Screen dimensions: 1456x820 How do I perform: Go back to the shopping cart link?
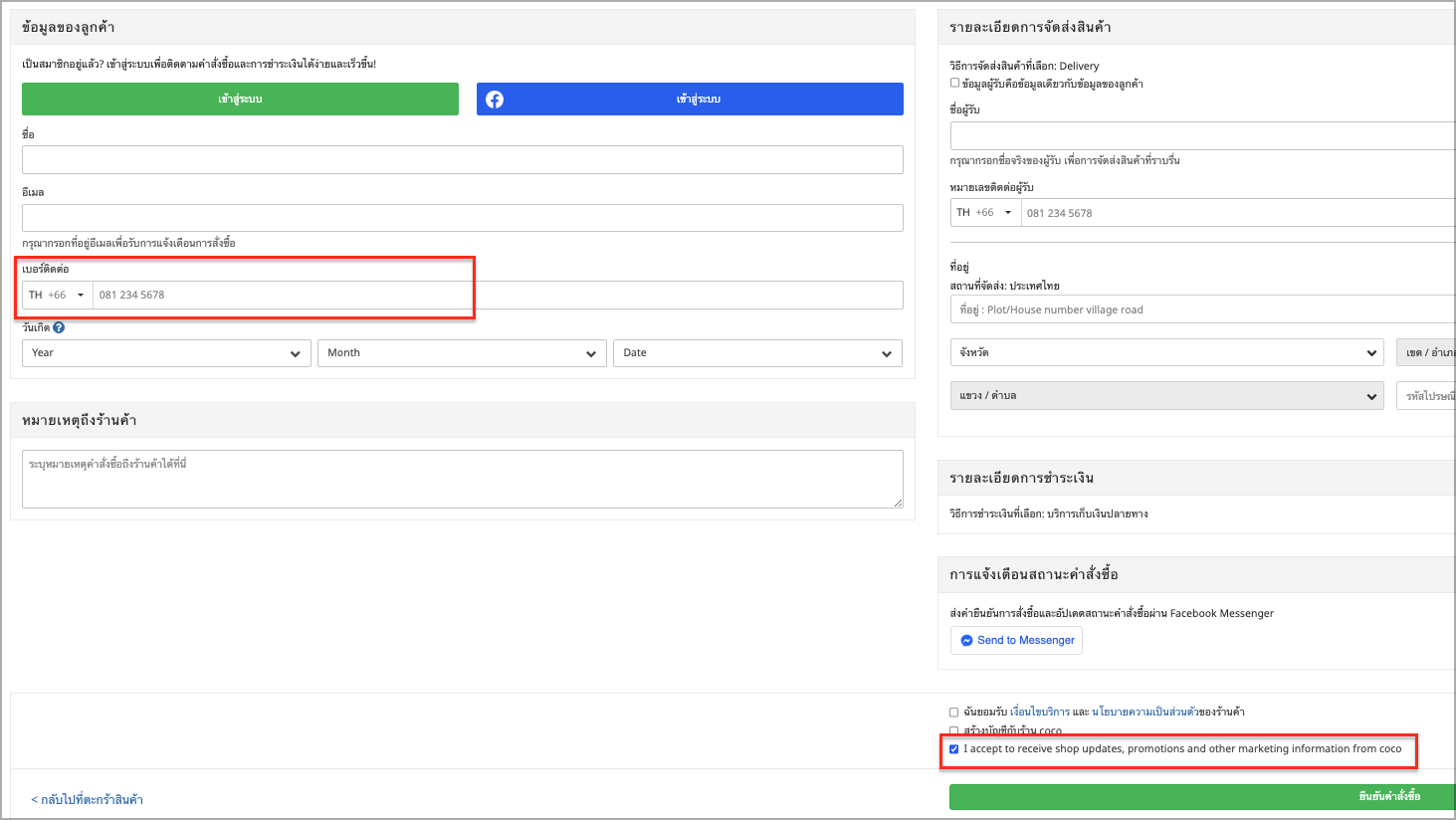tap(87, 800)
